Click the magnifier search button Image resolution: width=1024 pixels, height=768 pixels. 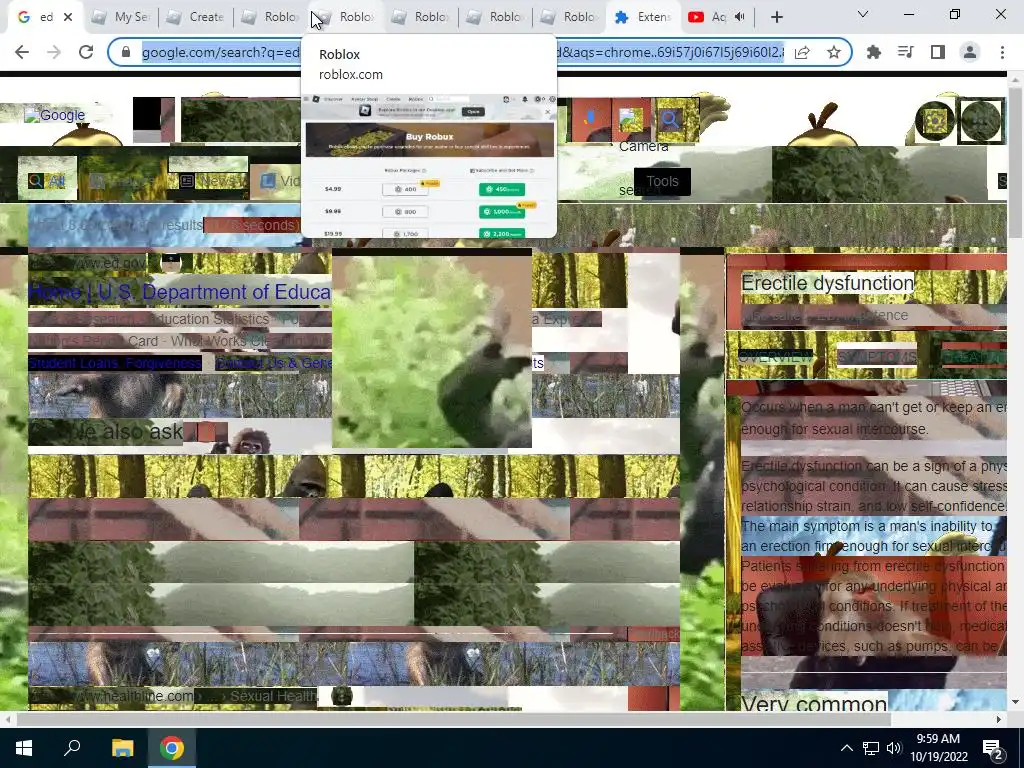click(670, 120)
